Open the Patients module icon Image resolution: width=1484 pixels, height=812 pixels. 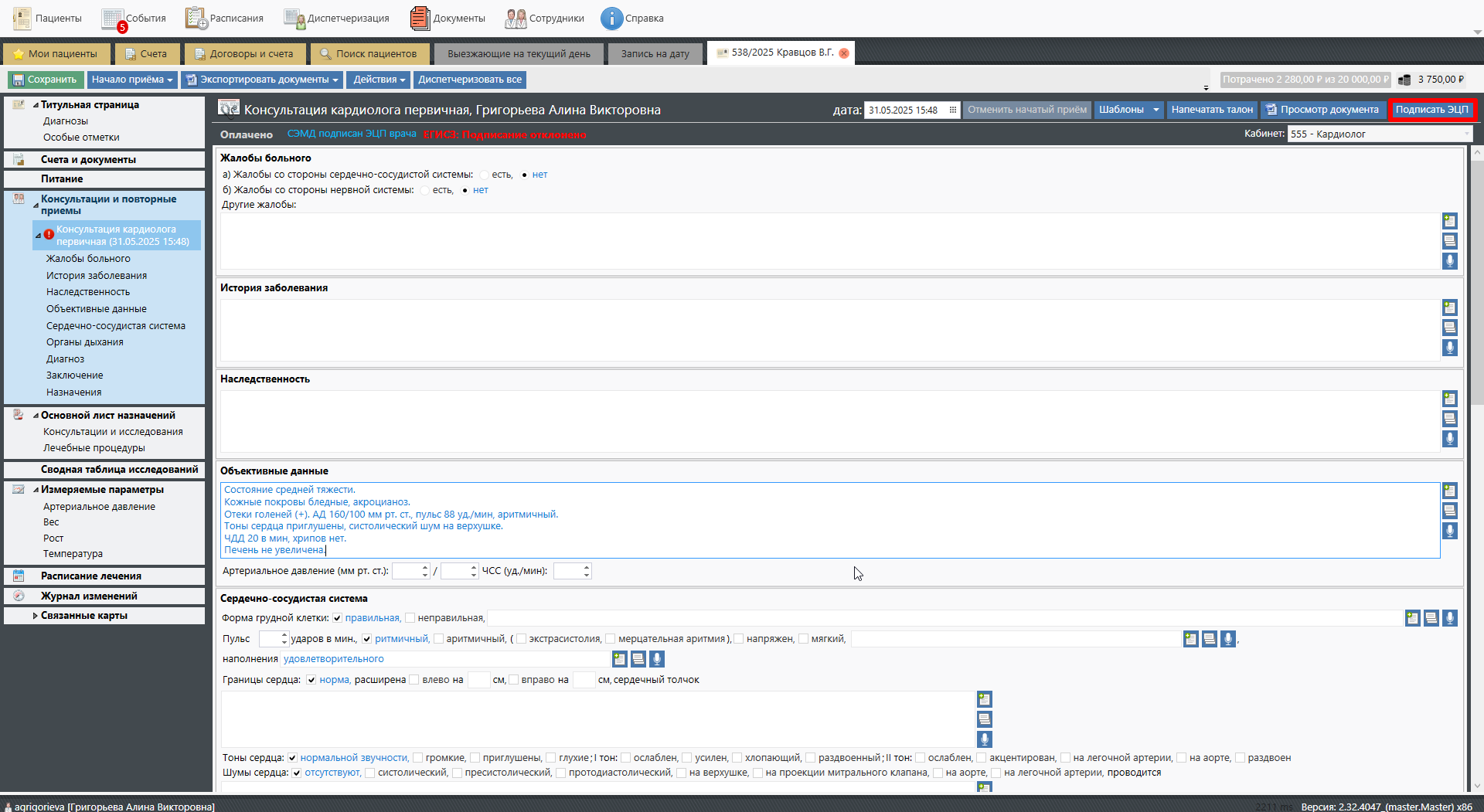[x=22, y=18]
